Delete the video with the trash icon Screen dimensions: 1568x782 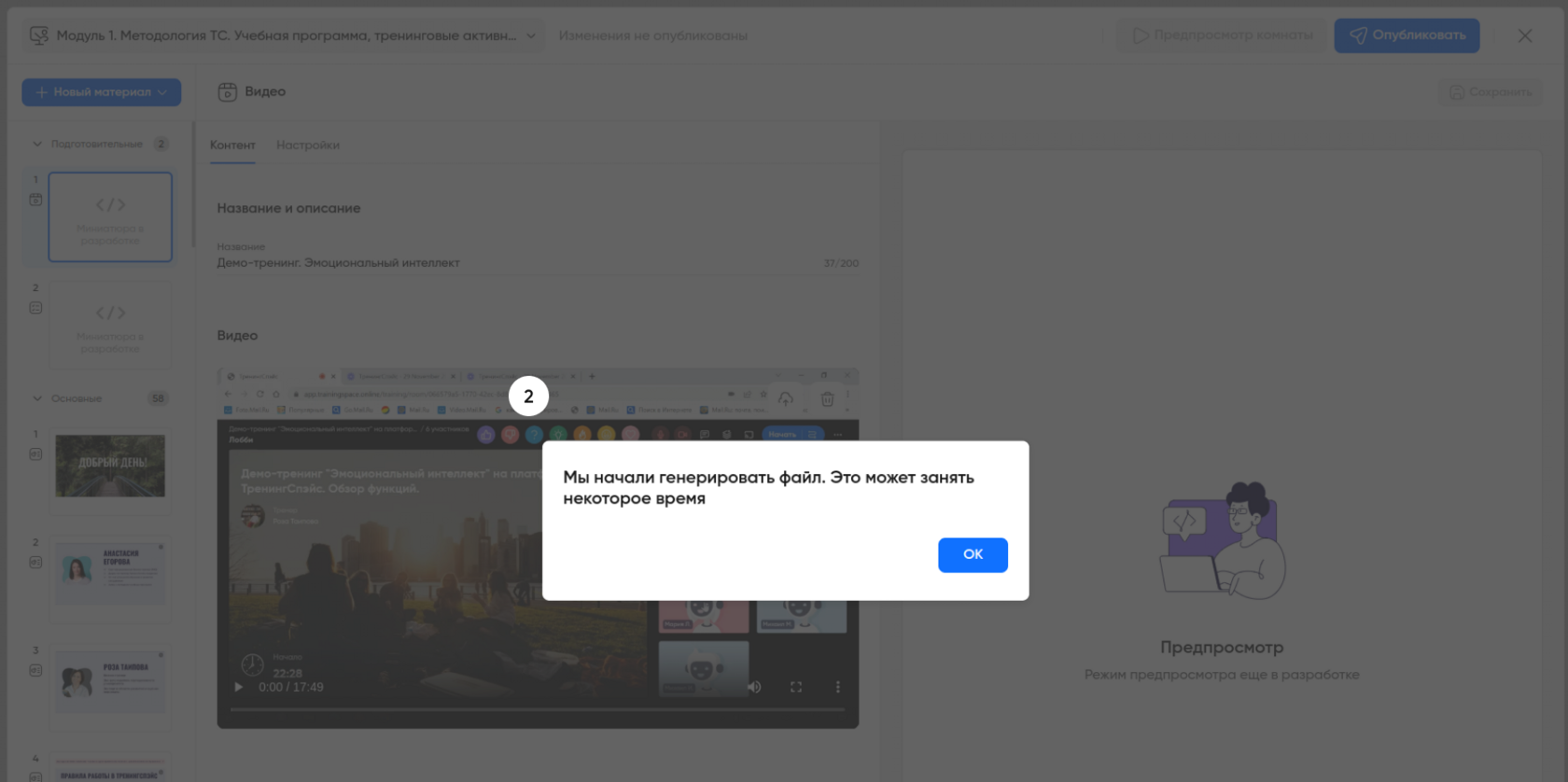click(827, 398)
